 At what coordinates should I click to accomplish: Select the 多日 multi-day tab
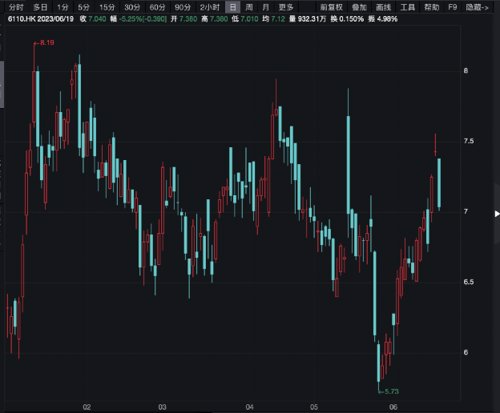pyautogui.click(x=41, y=7)
